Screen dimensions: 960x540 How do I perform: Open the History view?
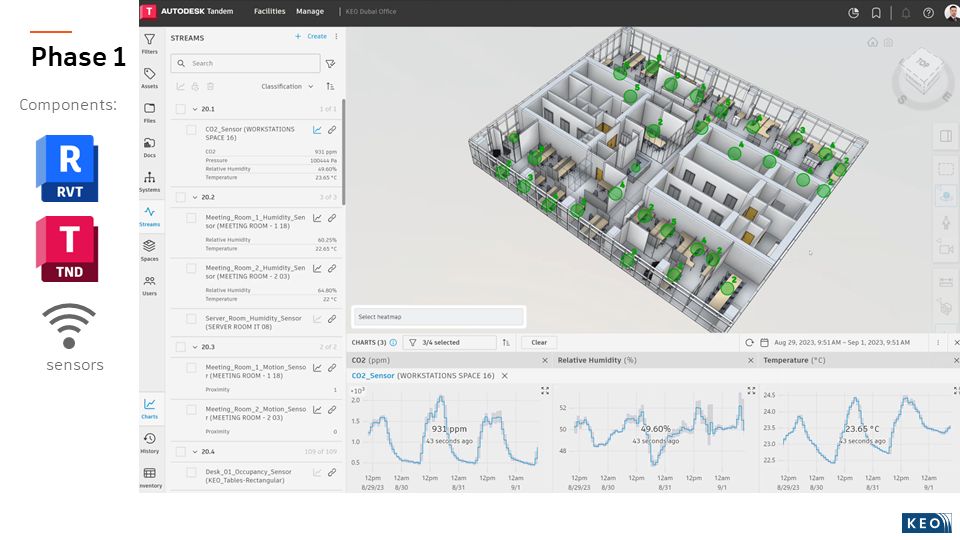click(x=149, y=443)
